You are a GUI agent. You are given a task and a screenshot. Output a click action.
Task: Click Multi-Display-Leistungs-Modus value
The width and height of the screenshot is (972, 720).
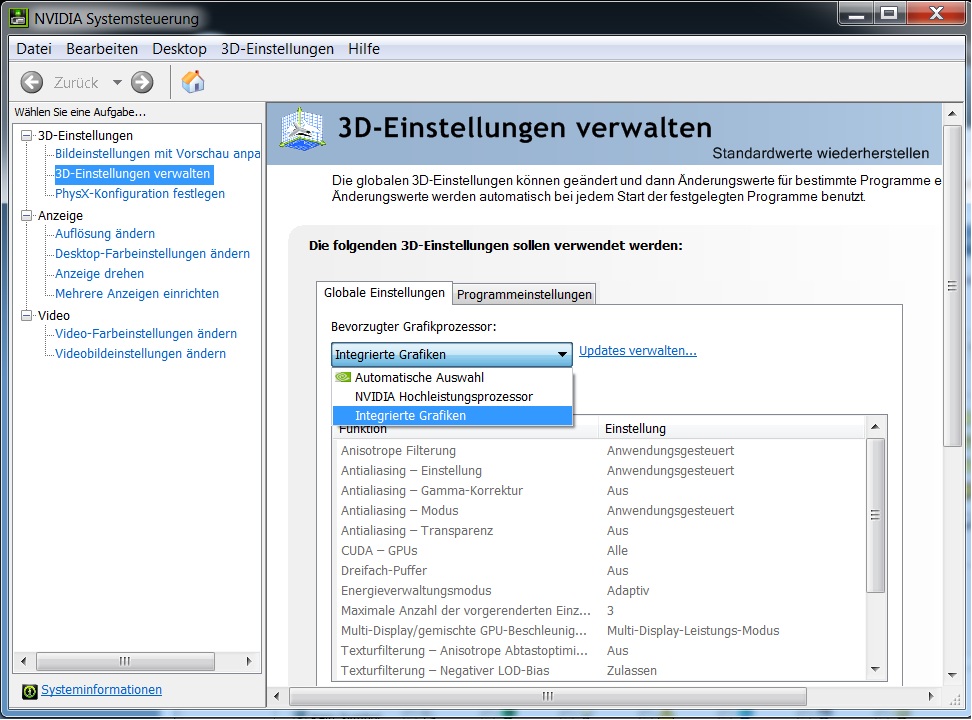click(693, 631)
